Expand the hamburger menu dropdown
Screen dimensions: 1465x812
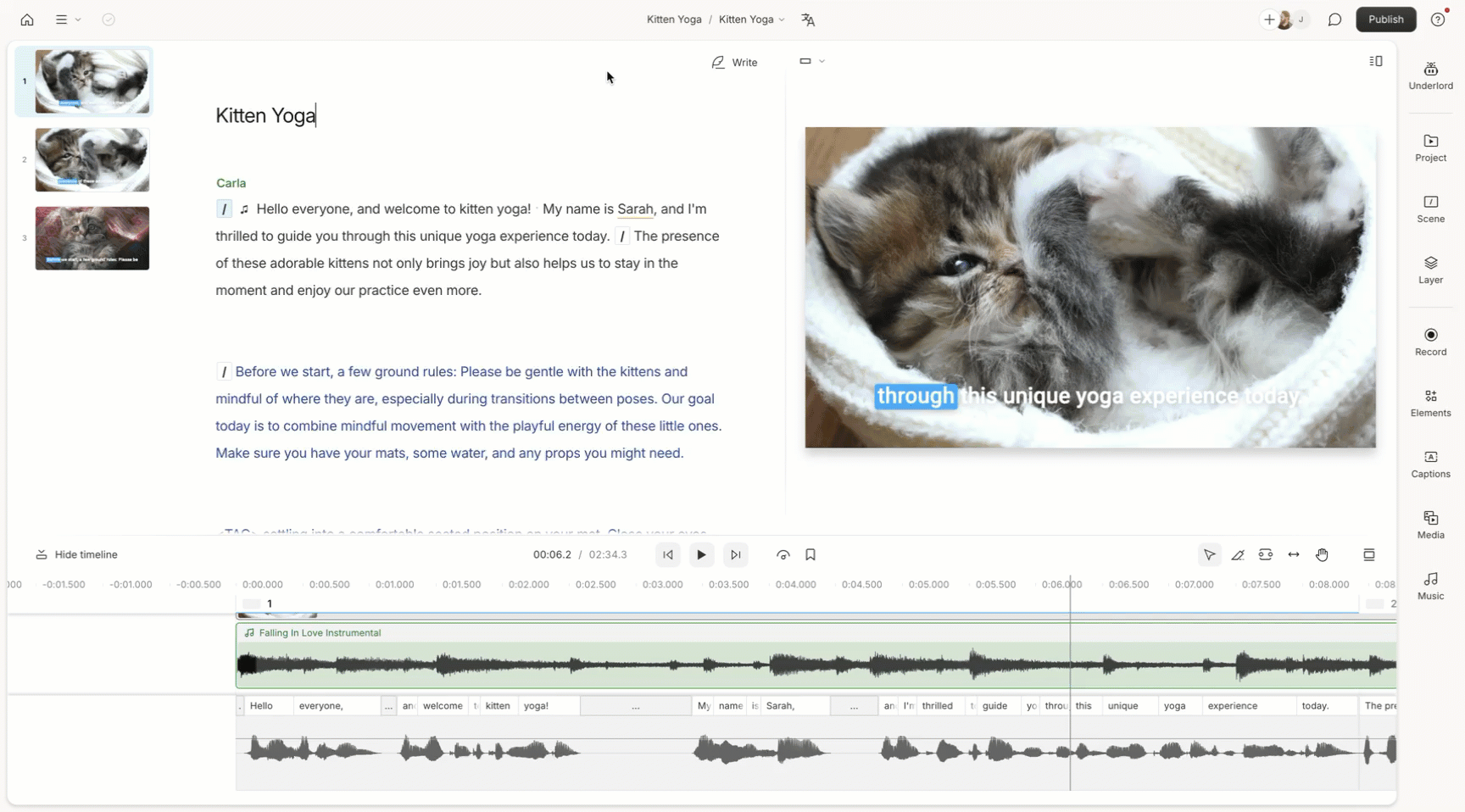tap(68, 19)
